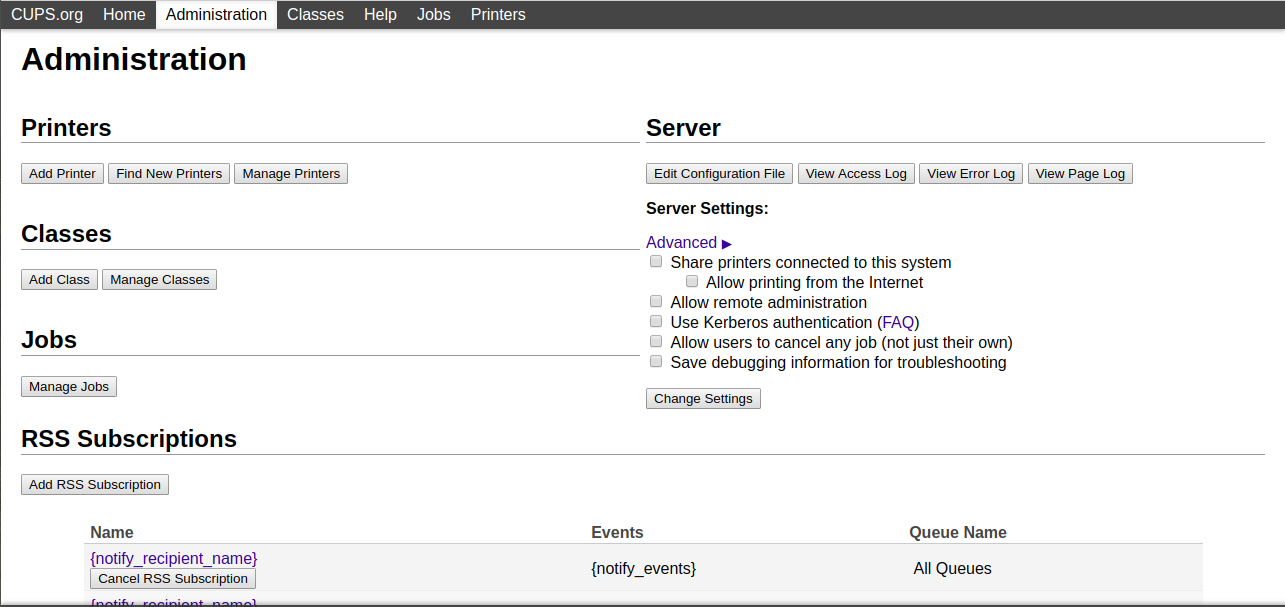Click Add RSS Subscription button
1285x607 pixels.
(x=95, y=485)
